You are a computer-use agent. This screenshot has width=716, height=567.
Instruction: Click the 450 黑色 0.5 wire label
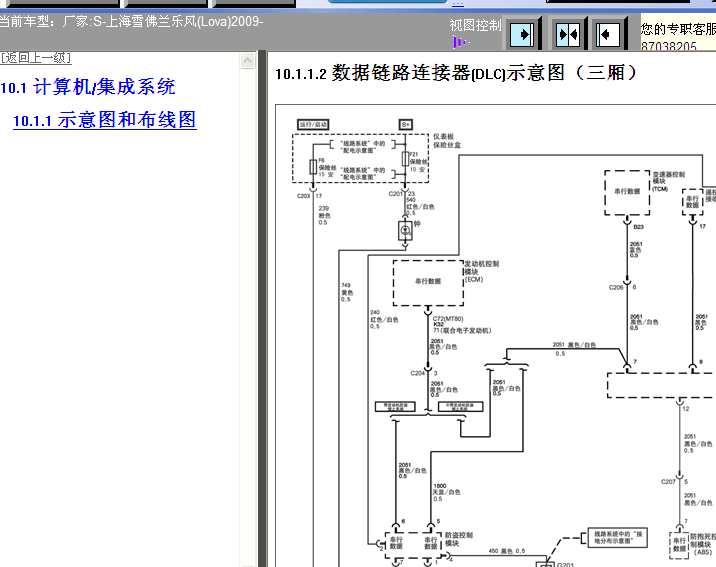pos(507,551)
